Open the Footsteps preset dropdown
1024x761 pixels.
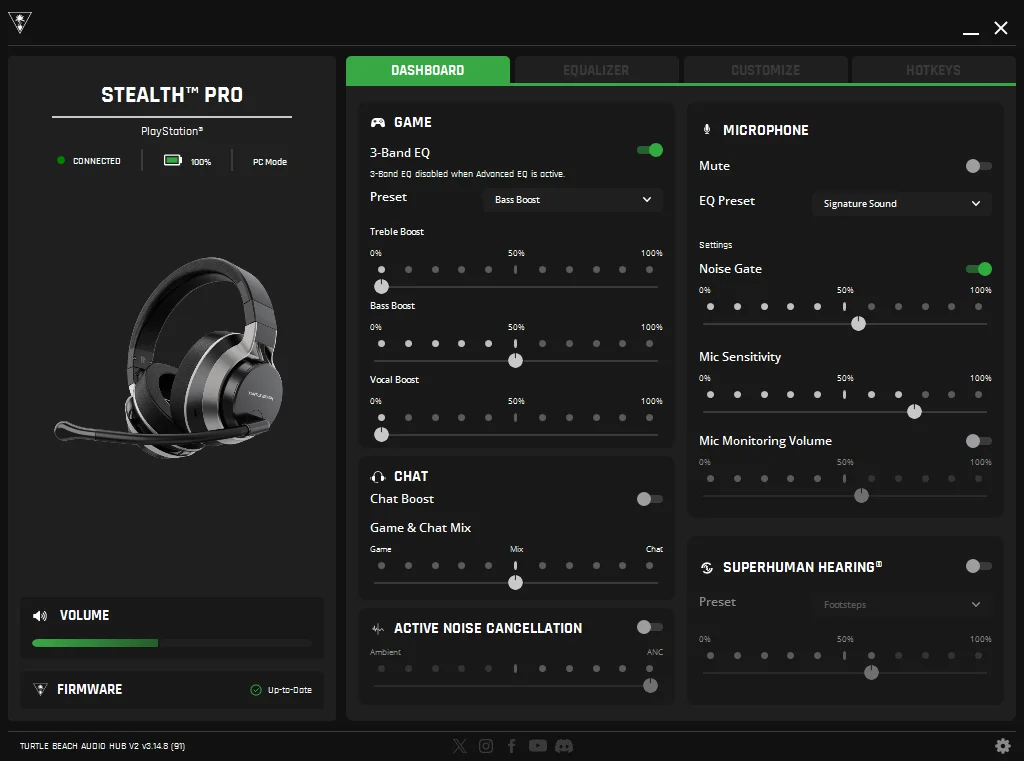pos(901,605)
